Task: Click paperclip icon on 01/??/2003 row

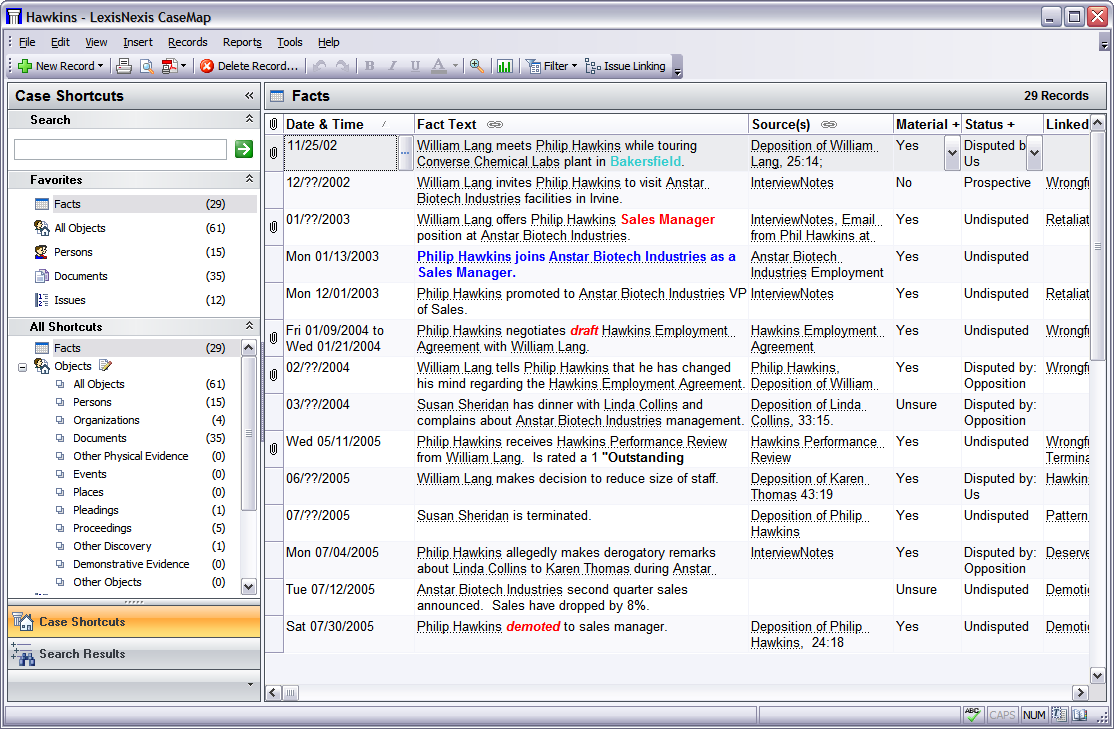Action: coord(274,227)
